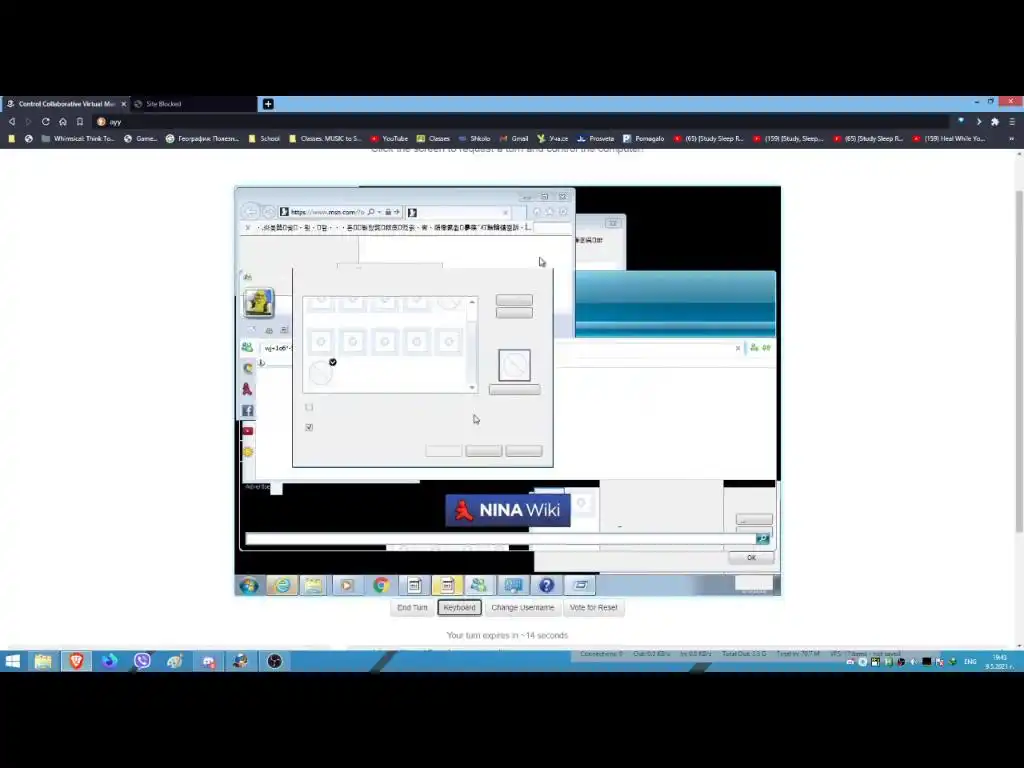The width and height of the screenshot is (1024, 768).
Task: Open OBS from host taskbar
Action: point(274,661)
